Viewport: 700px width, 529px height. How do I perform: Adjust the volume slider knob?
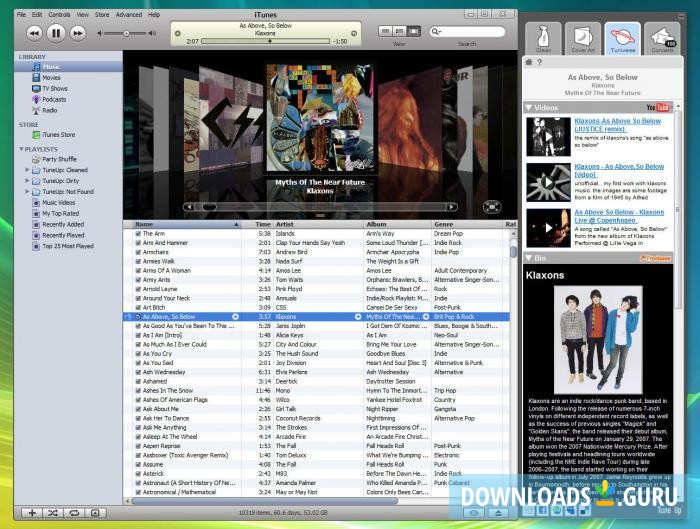coord(126,33)
